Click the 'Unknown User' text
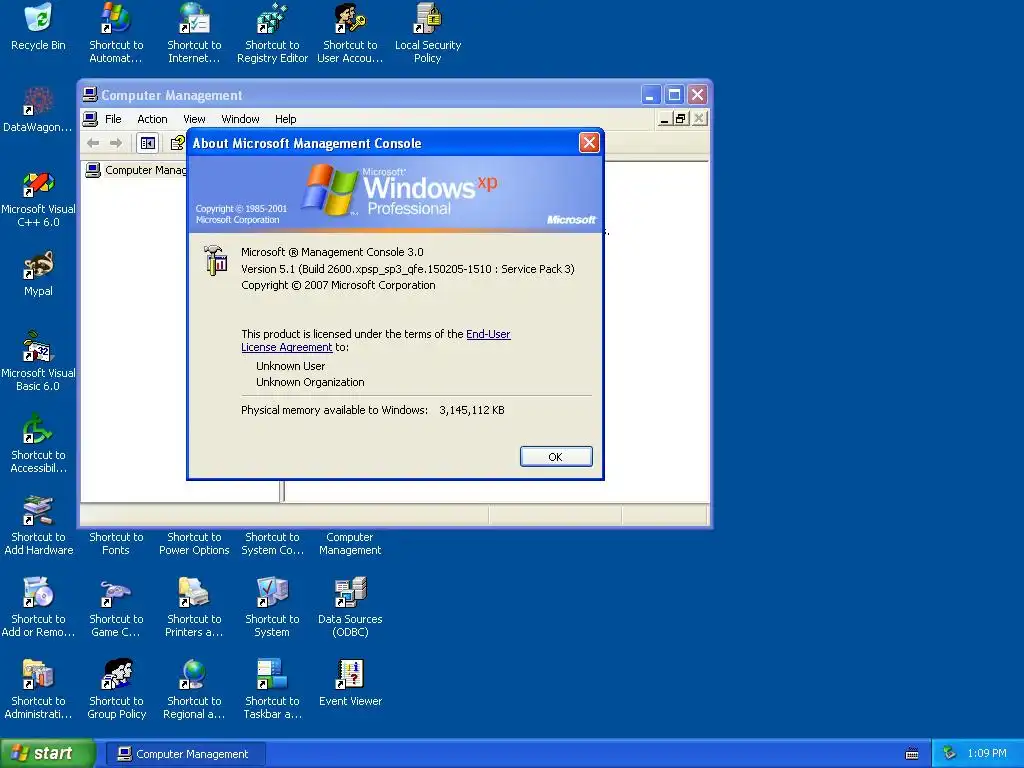 [x=291, y=366]
